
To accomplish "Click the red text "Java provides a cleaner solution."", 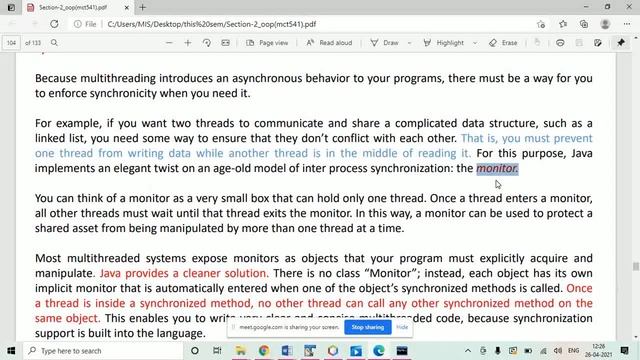I will coord(184,273).
